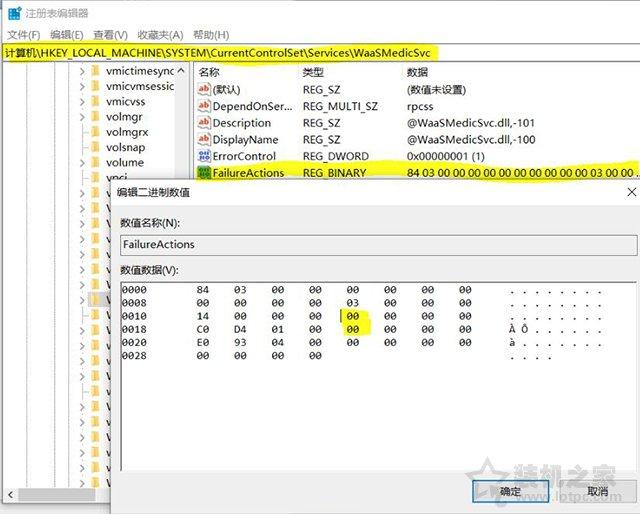The height and width of the screenshot is (514, 640).
Task: Expand the vmicvmsession tree node
Action: [x=82, y=87]
